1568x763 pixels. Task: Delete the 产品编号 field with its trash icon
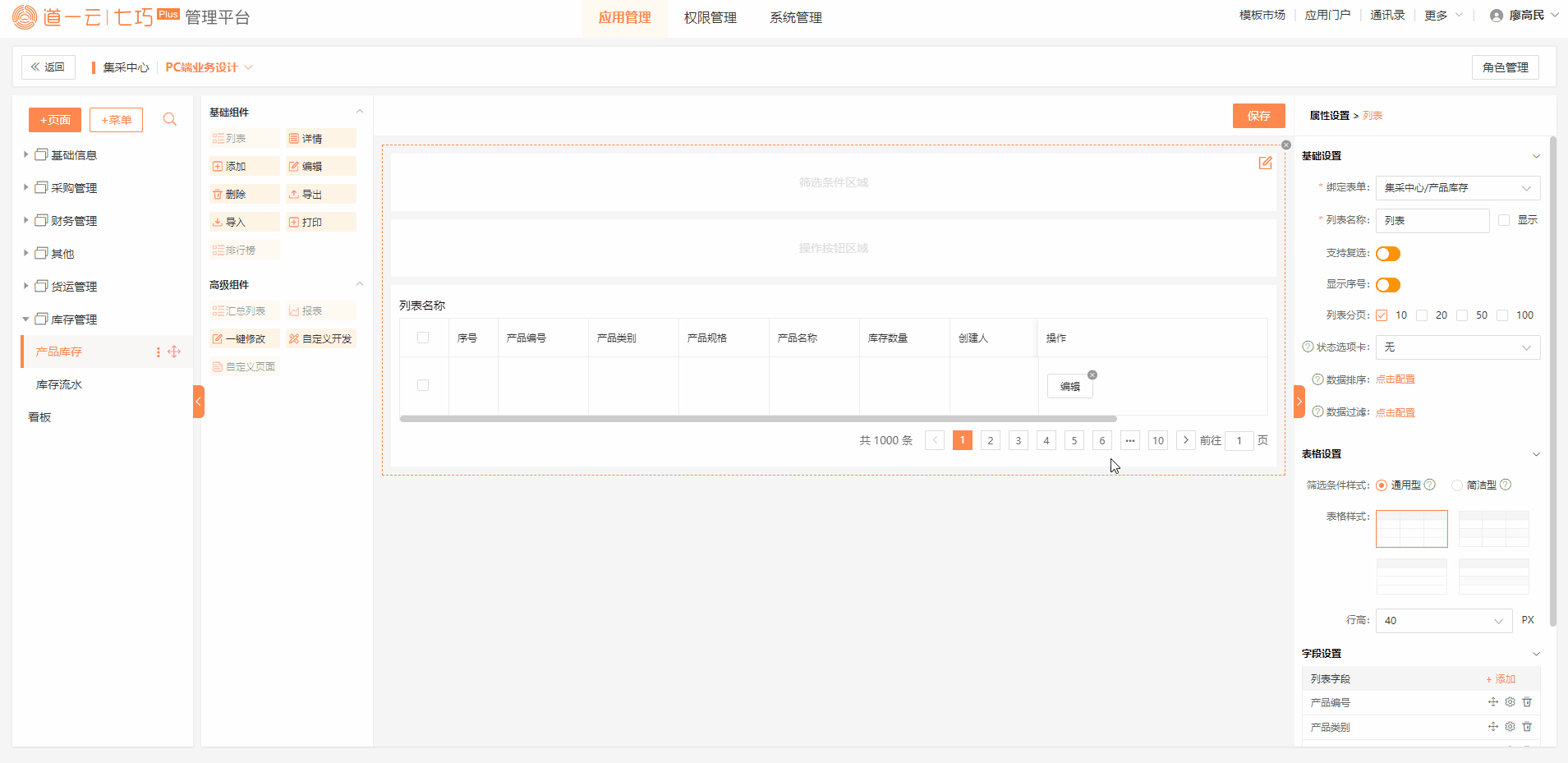(1527, 702)
